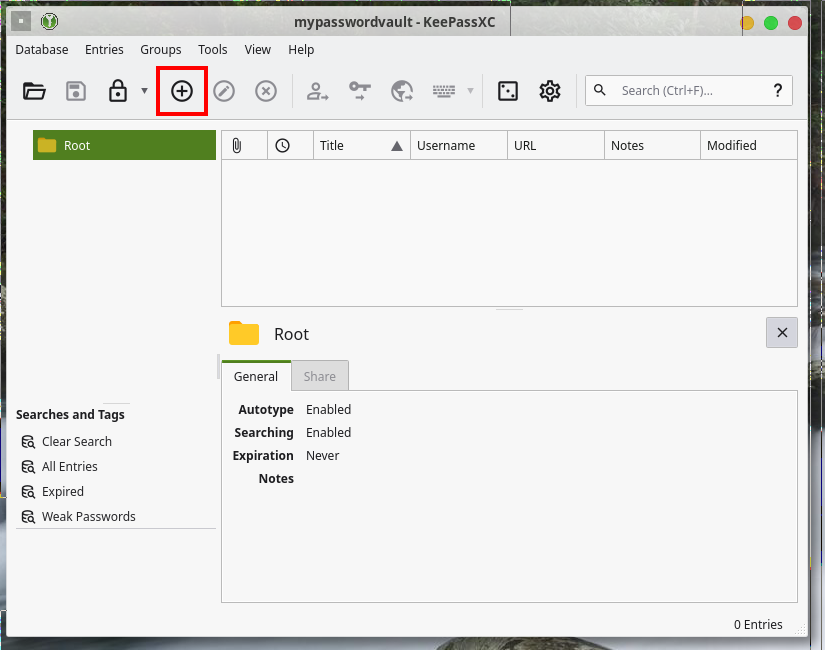Open the password generator dice icon
Viewport: 825px width, 650px height.
pos(508,91)
